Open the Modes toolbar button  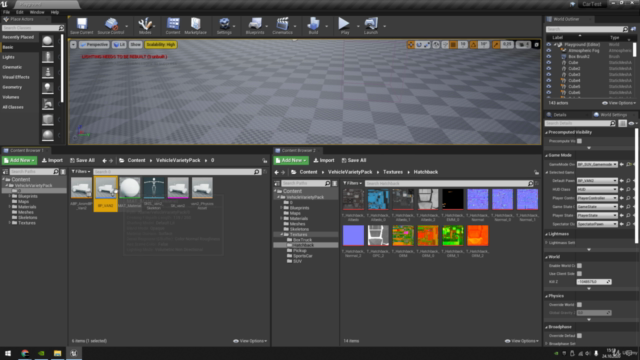pyautogui.click(x=145, y=26)
